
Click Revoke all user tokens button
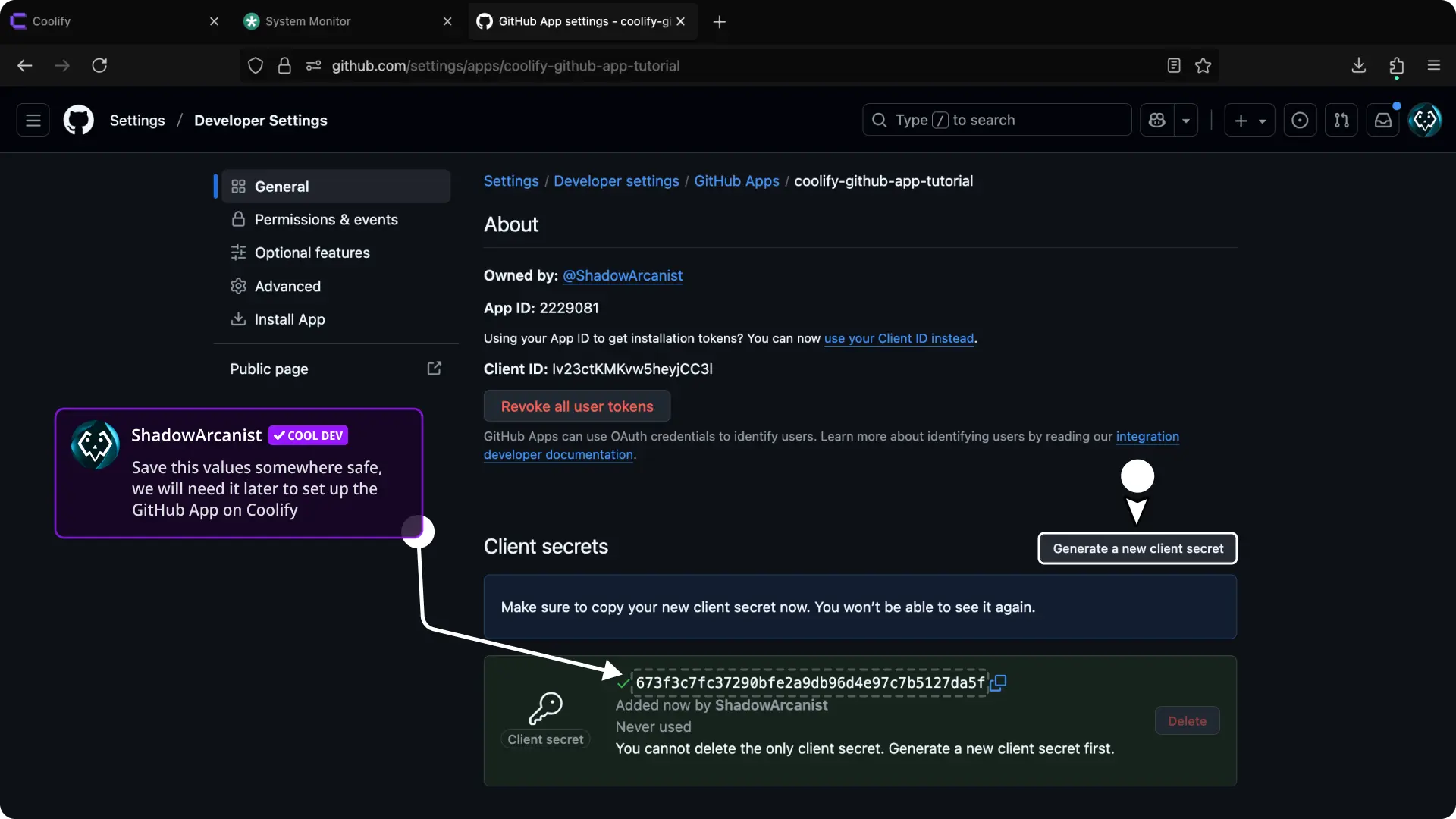577,406
